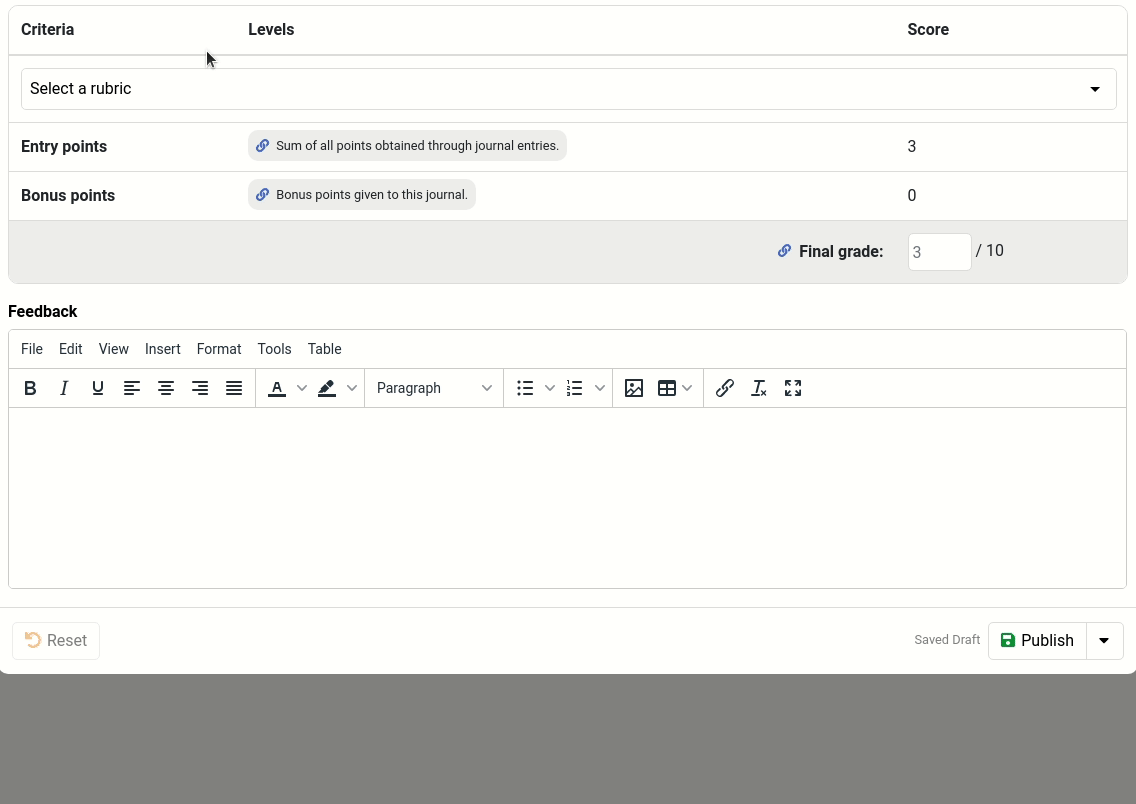Open the Insert menu
The height and width of the screenshot is (804, 1136).
point(162,349)
